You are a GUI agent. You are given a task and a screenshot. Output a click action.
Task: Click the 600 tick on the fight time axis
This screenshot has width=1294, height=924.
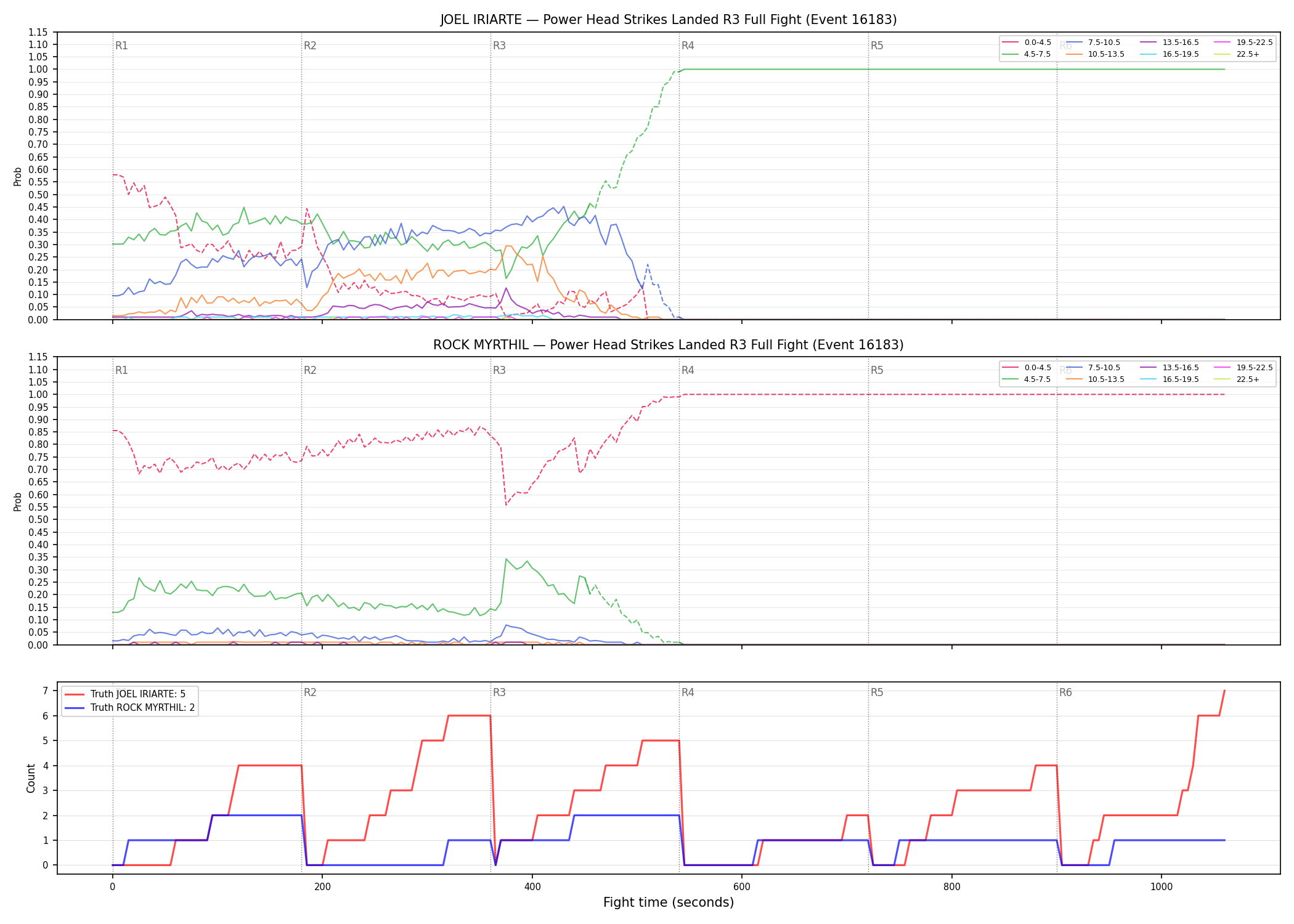pos(742,887)
